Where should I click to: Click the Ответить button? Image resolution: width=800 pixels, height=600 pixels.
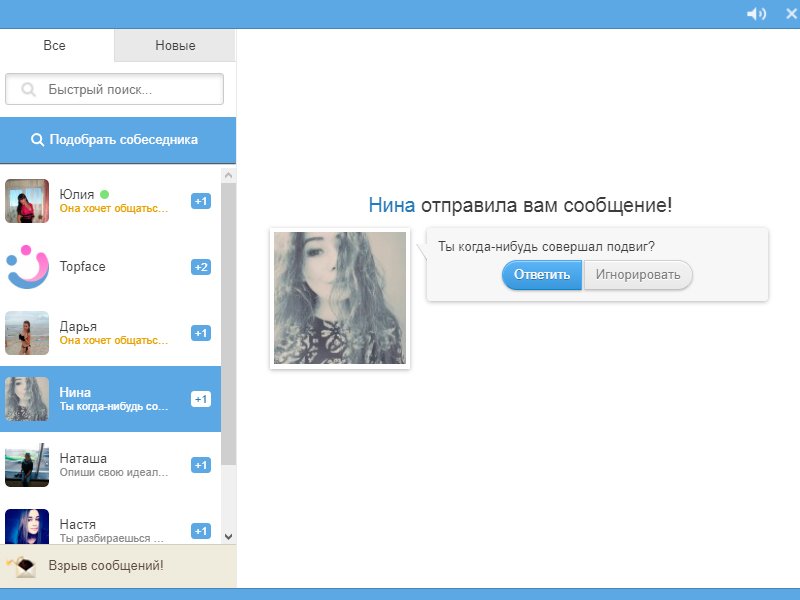542,275
